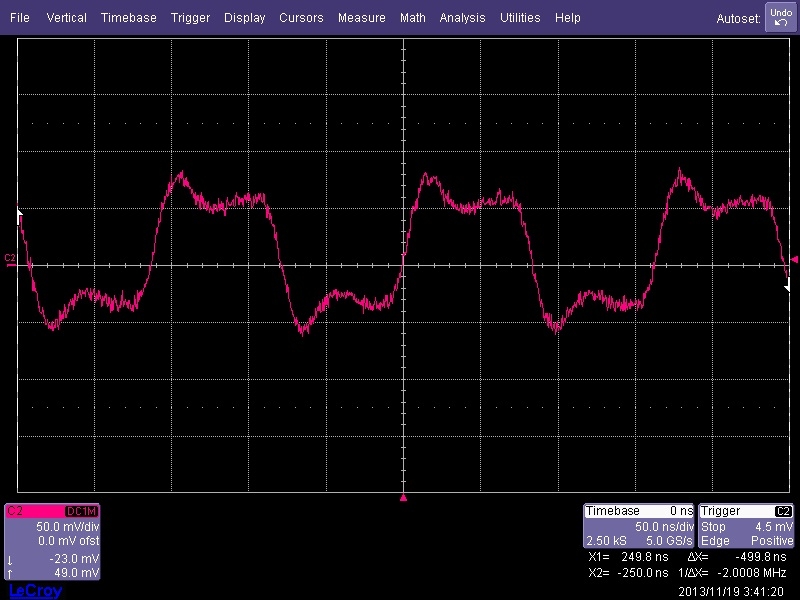Open the File menu

(x=20, y=18)
